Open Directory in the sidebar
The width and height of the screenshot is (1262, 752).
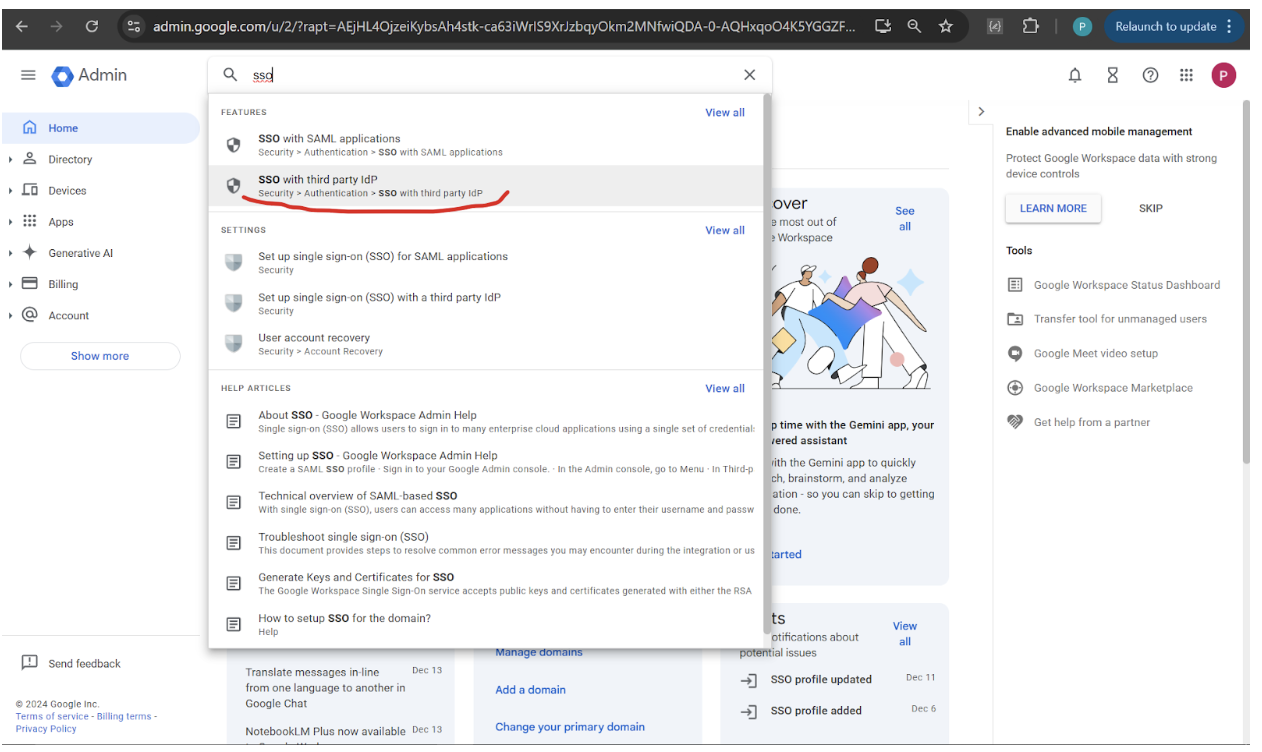point(70,159)
